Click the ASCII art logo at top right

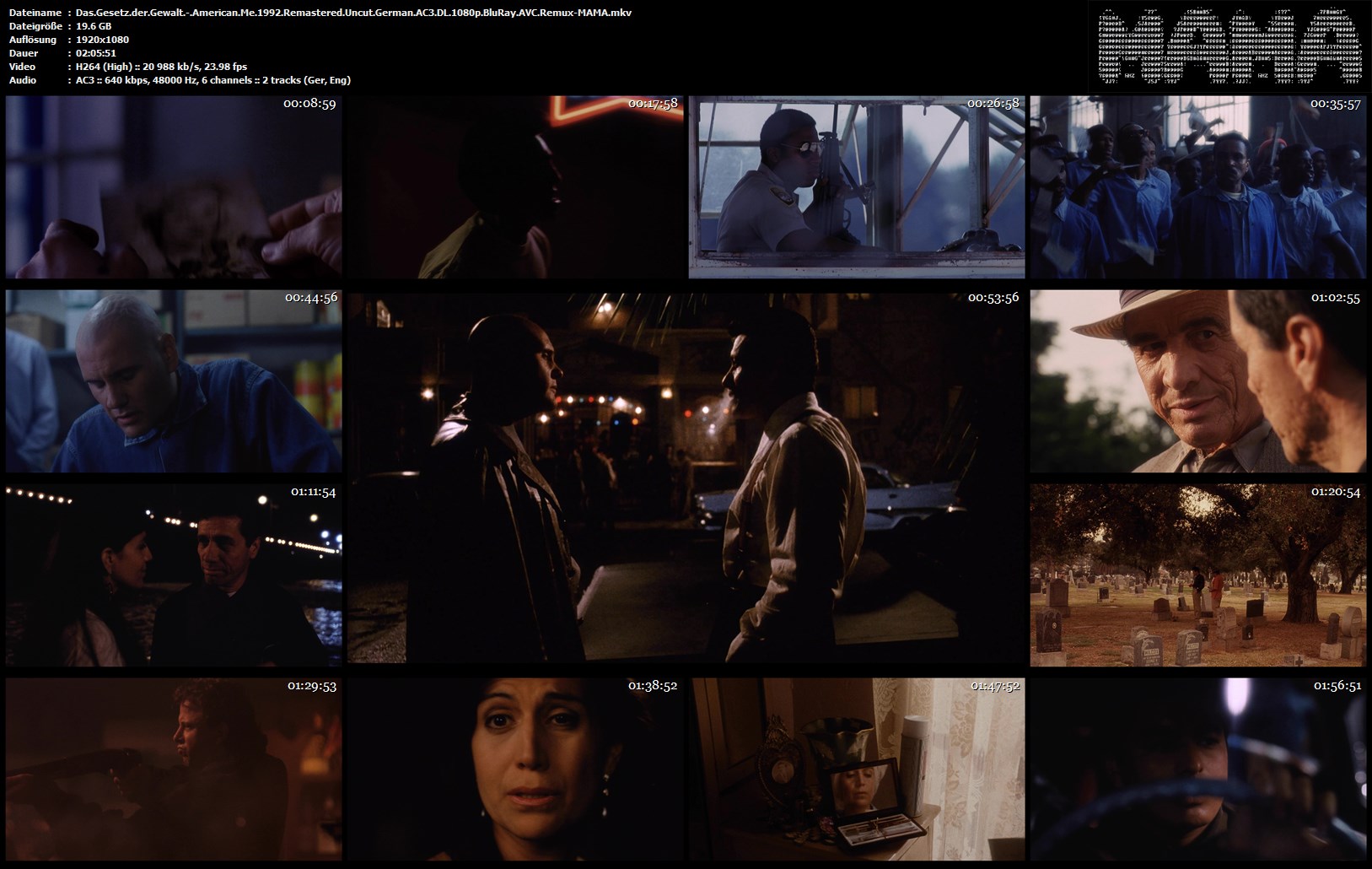[x=1229, y=46]
